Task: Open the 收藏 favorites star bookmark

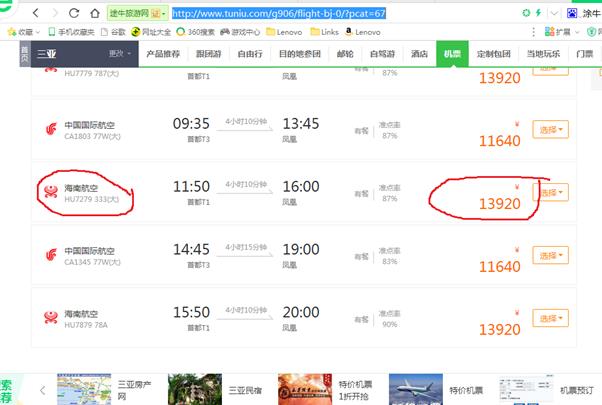Action: click(23, 32)
